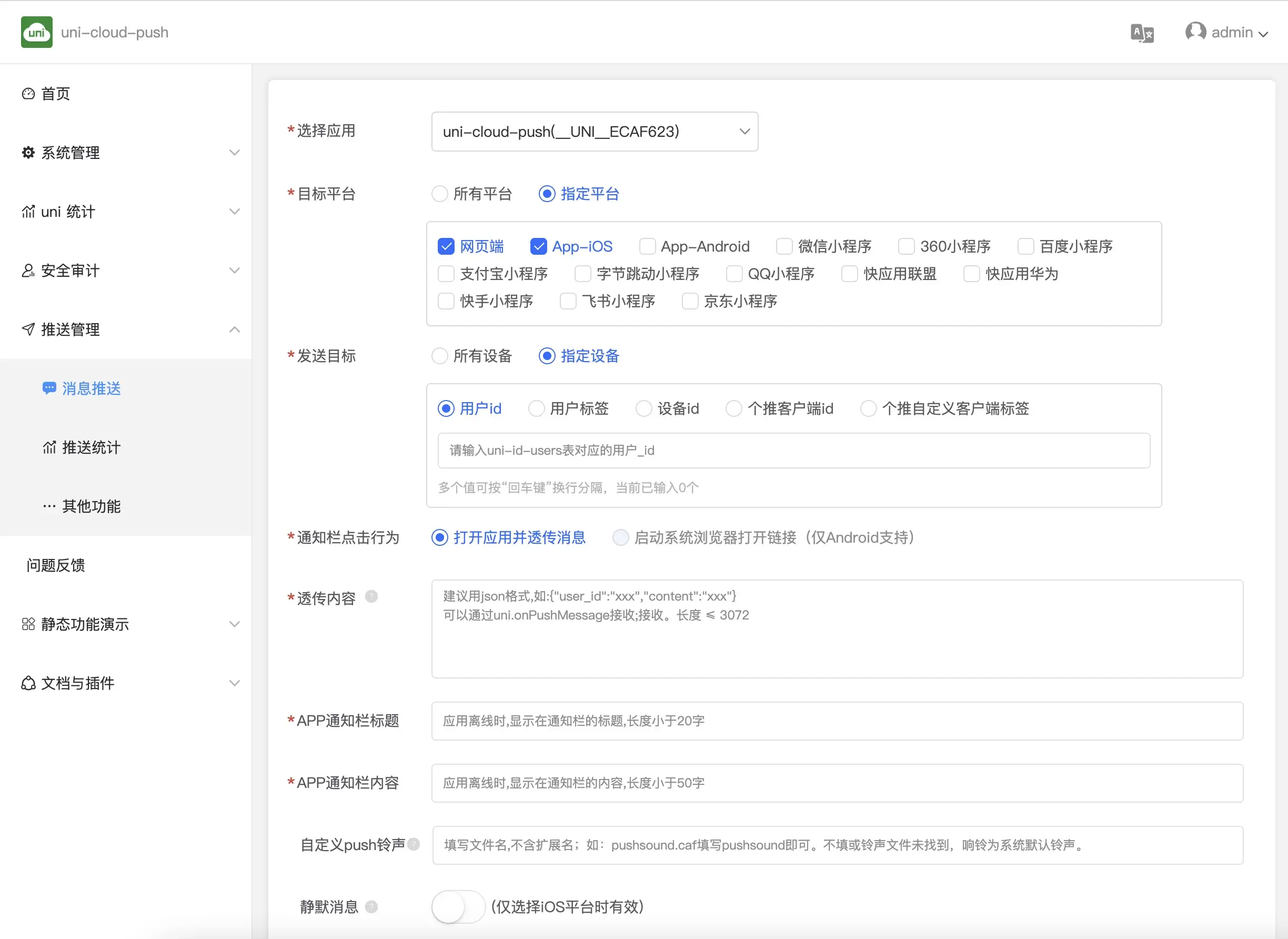Click the help icon beside 透传内容
Image resolution: width=1288 pixels, height=939 pixels.
pos(371,596)
